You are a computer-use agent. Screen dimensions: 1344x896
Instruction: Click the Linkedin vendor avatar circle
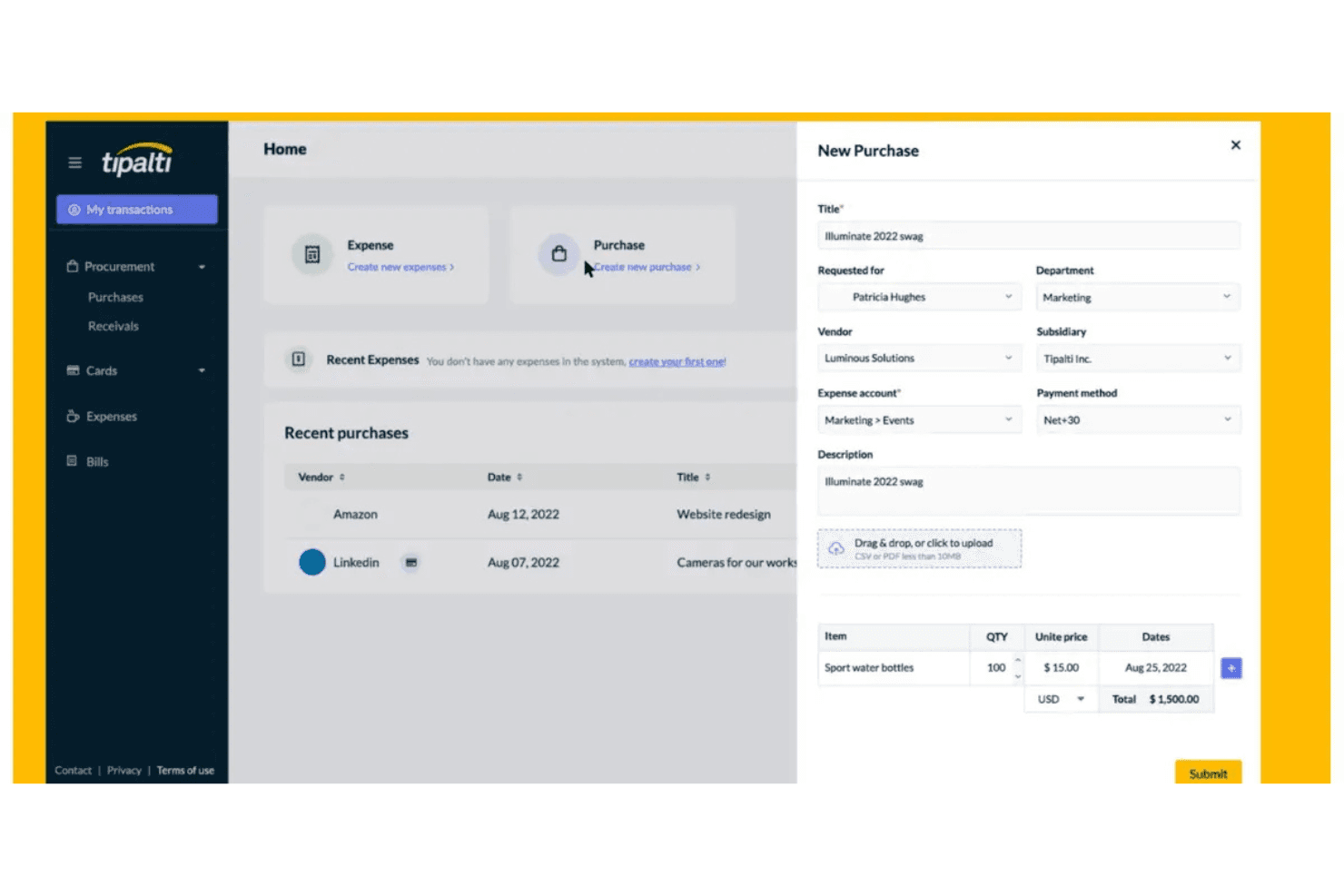click(311, 562)
